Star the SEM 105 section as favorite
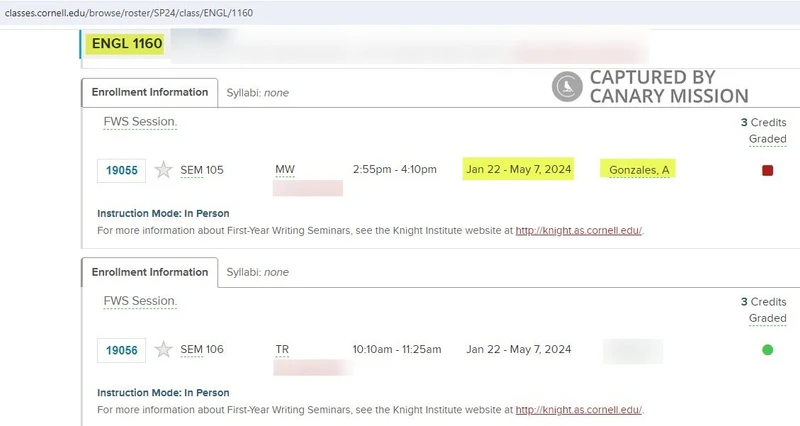 click(163, 170)
